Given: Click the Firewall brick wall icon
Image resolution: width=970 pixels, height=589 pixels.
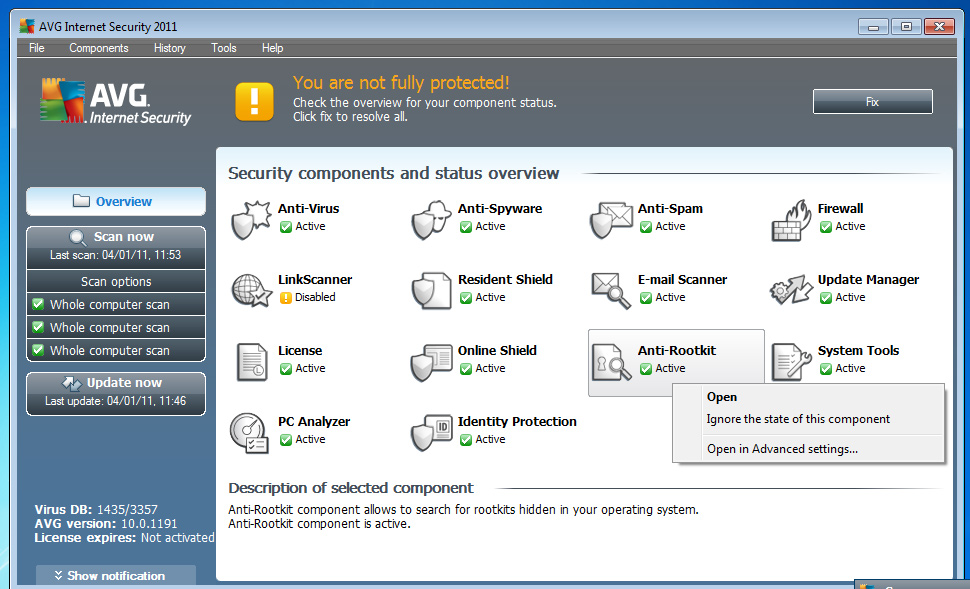Looking at the screenshot, I should coord(791,220).
